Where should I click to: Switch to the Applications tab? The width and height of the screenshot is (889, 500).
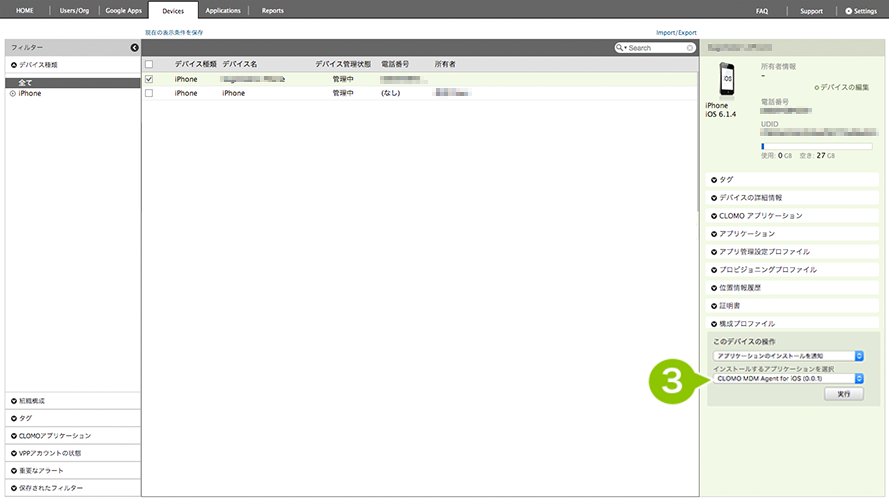pyautogui.click(x=222, y=10)
